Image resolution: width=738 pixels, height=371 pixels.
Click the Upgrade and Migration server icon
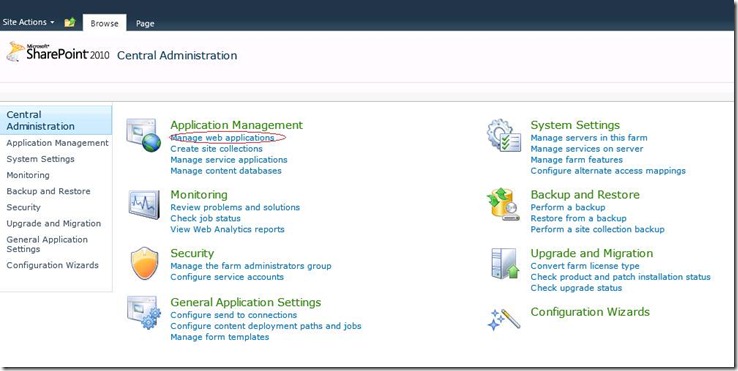click(505, 264)
